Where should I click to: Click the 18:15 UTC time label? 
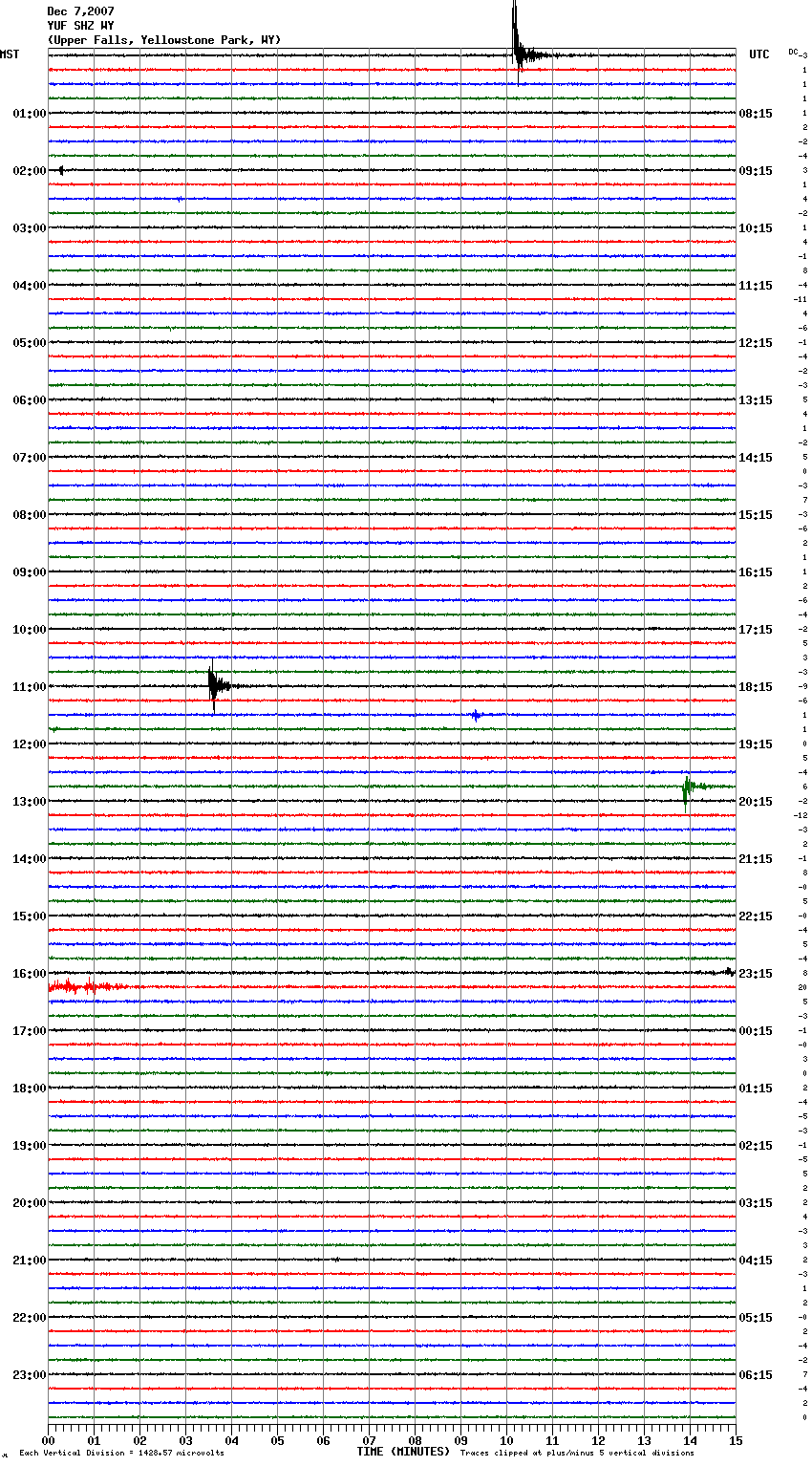pos(756,687)
